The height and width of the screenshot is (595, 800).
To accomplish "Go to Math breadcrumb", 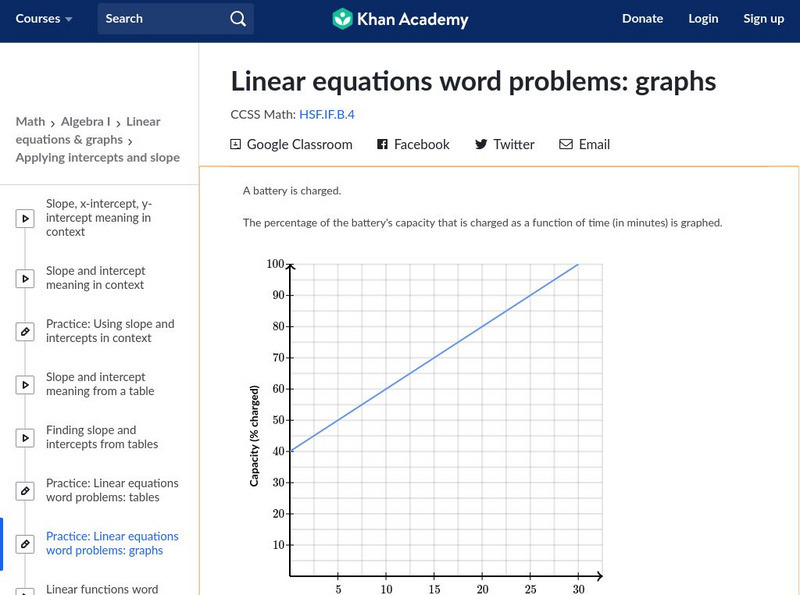I will click(x=30, y=122).
